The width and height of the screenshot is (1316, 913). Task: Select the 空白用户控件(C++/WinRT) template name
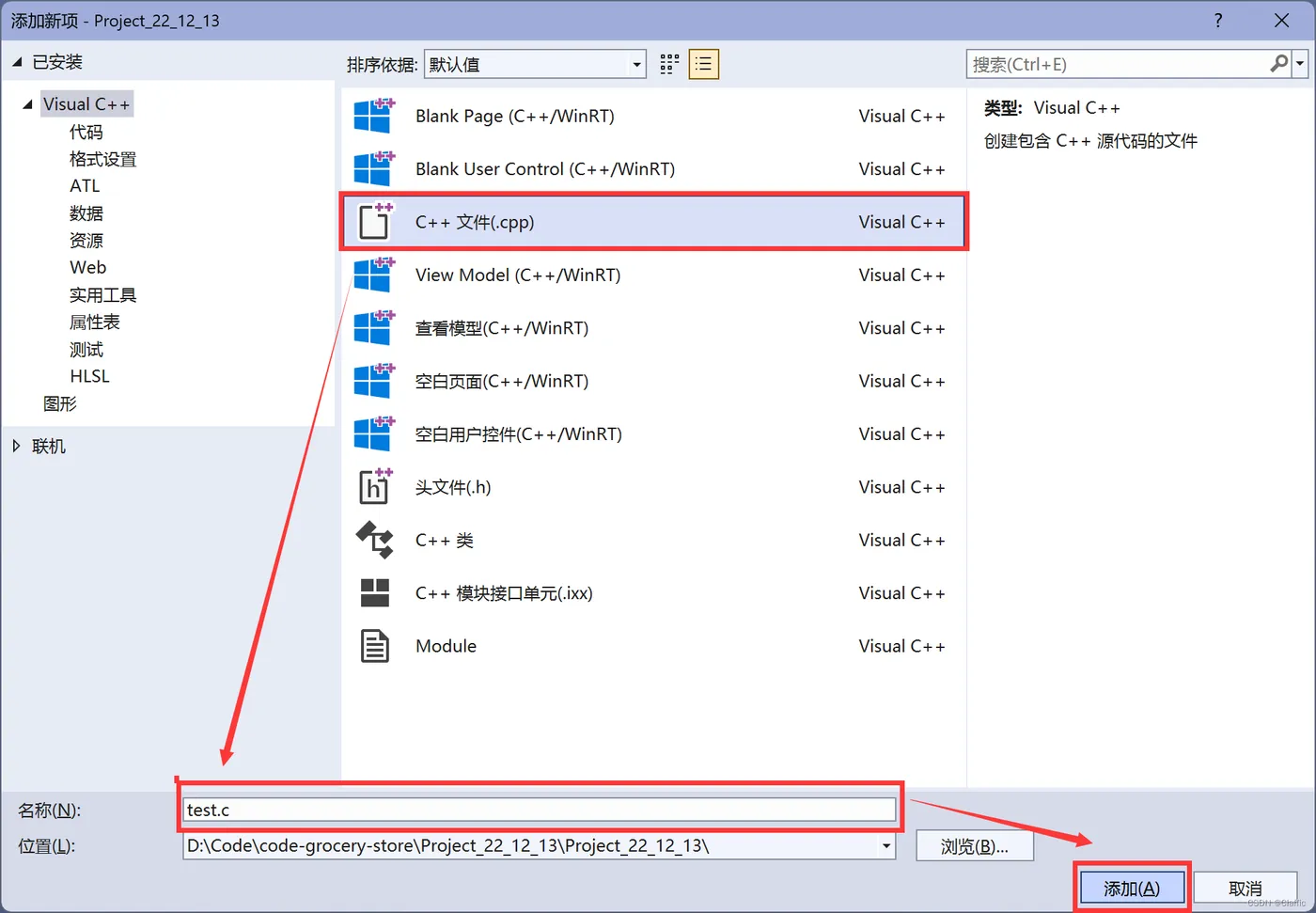519,434
